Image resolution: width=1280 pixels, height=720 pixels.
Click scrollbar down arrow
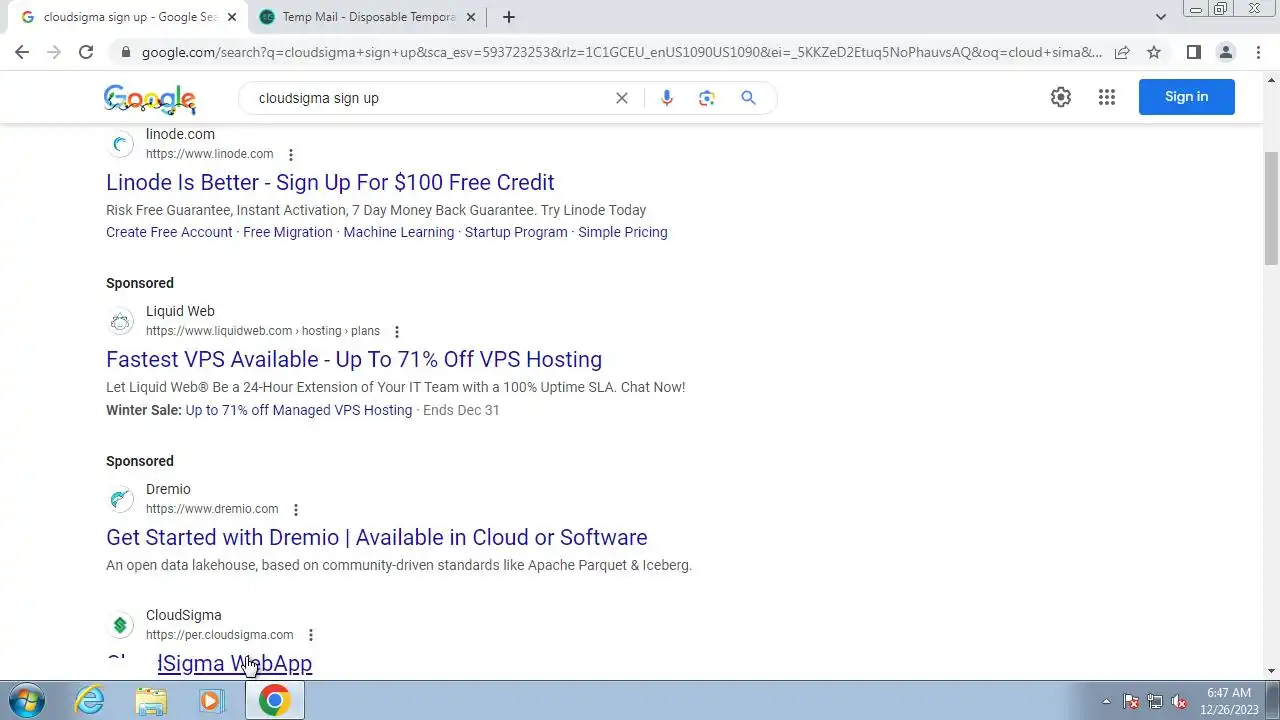click(1271, 671)
